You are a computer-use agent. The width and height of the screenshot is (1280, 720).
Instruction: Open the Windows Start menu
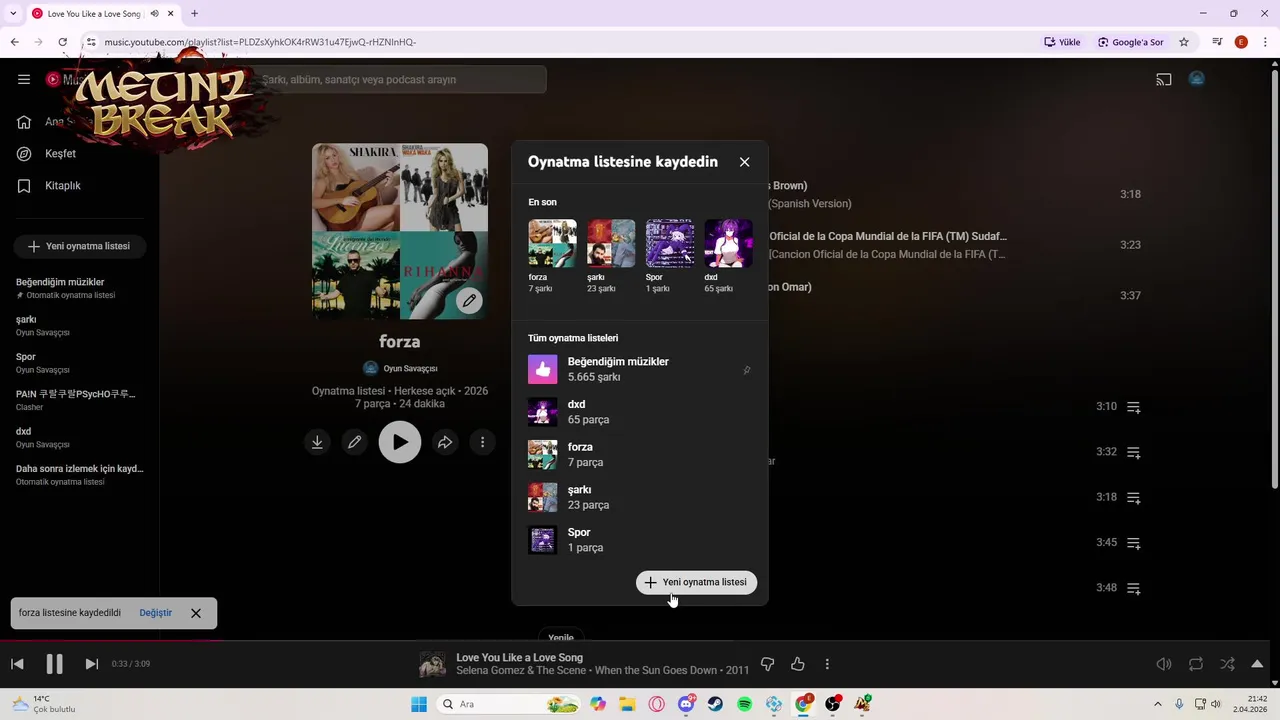click(419, 704)
